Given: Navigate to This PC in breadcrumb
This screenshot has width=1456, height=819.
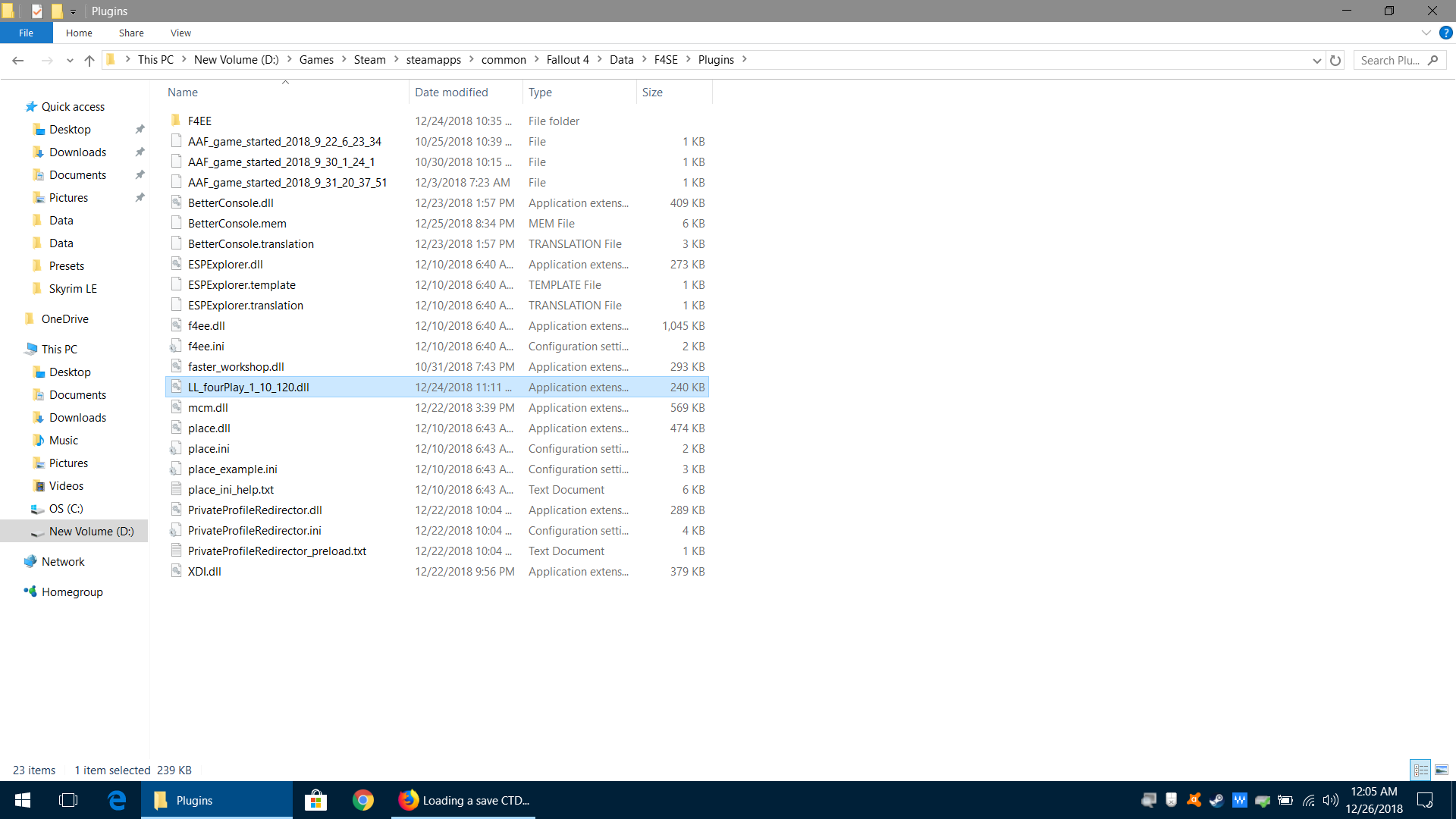Looking at the screenshot, I should [x=155, y=60].
